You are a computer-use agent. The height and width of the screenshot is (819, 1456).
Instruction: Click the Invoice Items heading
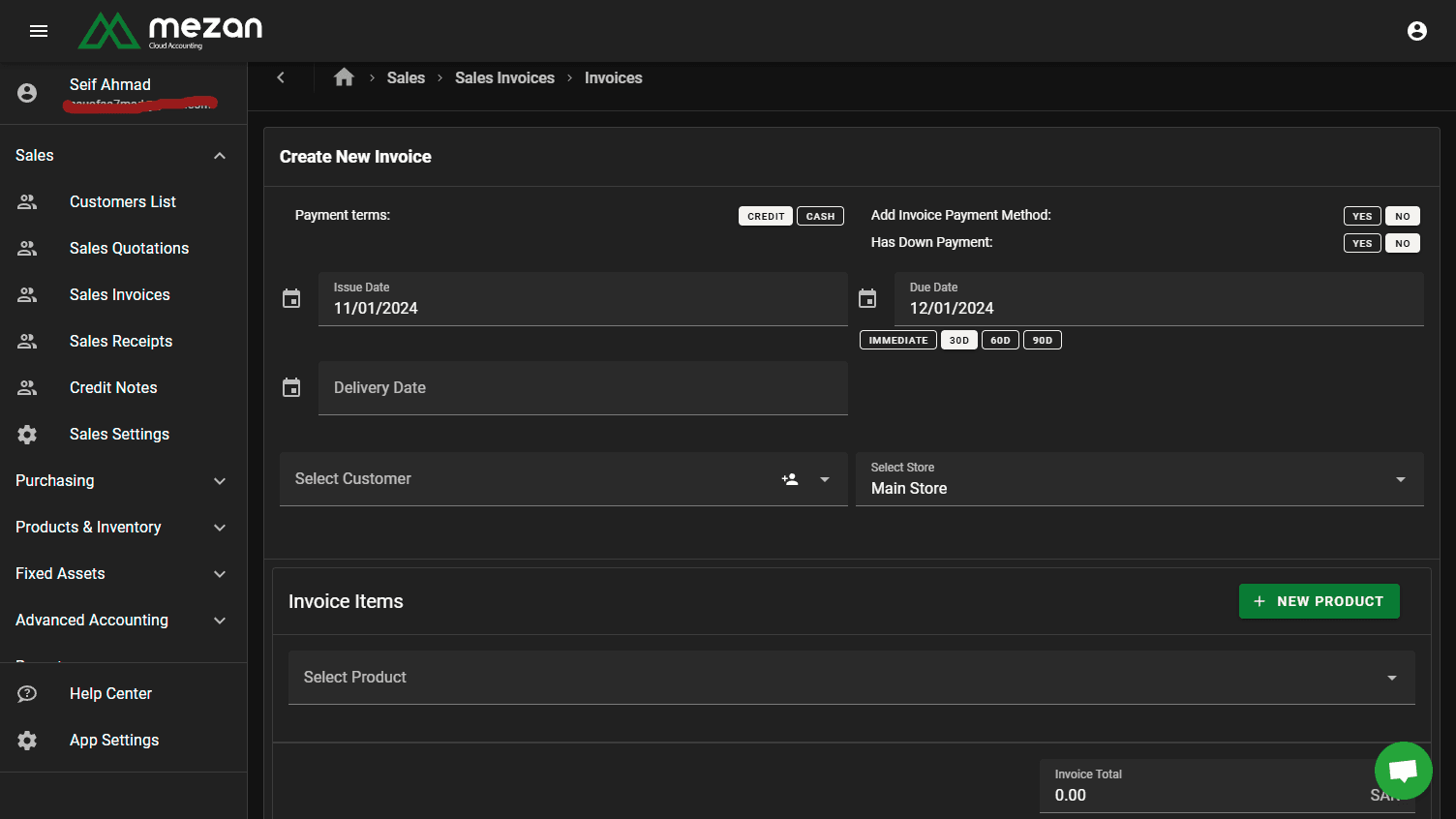[346, 601]
